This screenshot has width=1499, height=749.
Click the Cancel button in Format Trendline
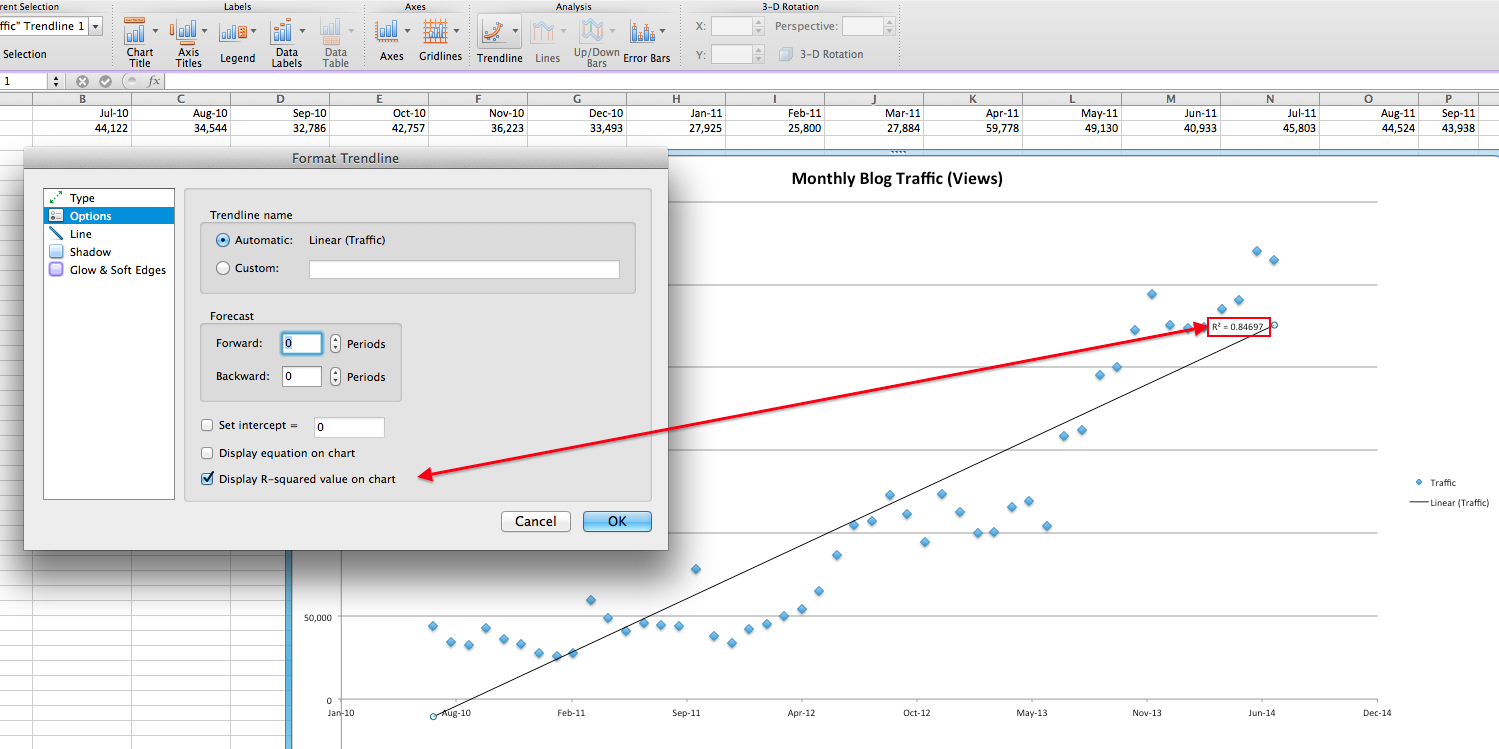(536, 521)
